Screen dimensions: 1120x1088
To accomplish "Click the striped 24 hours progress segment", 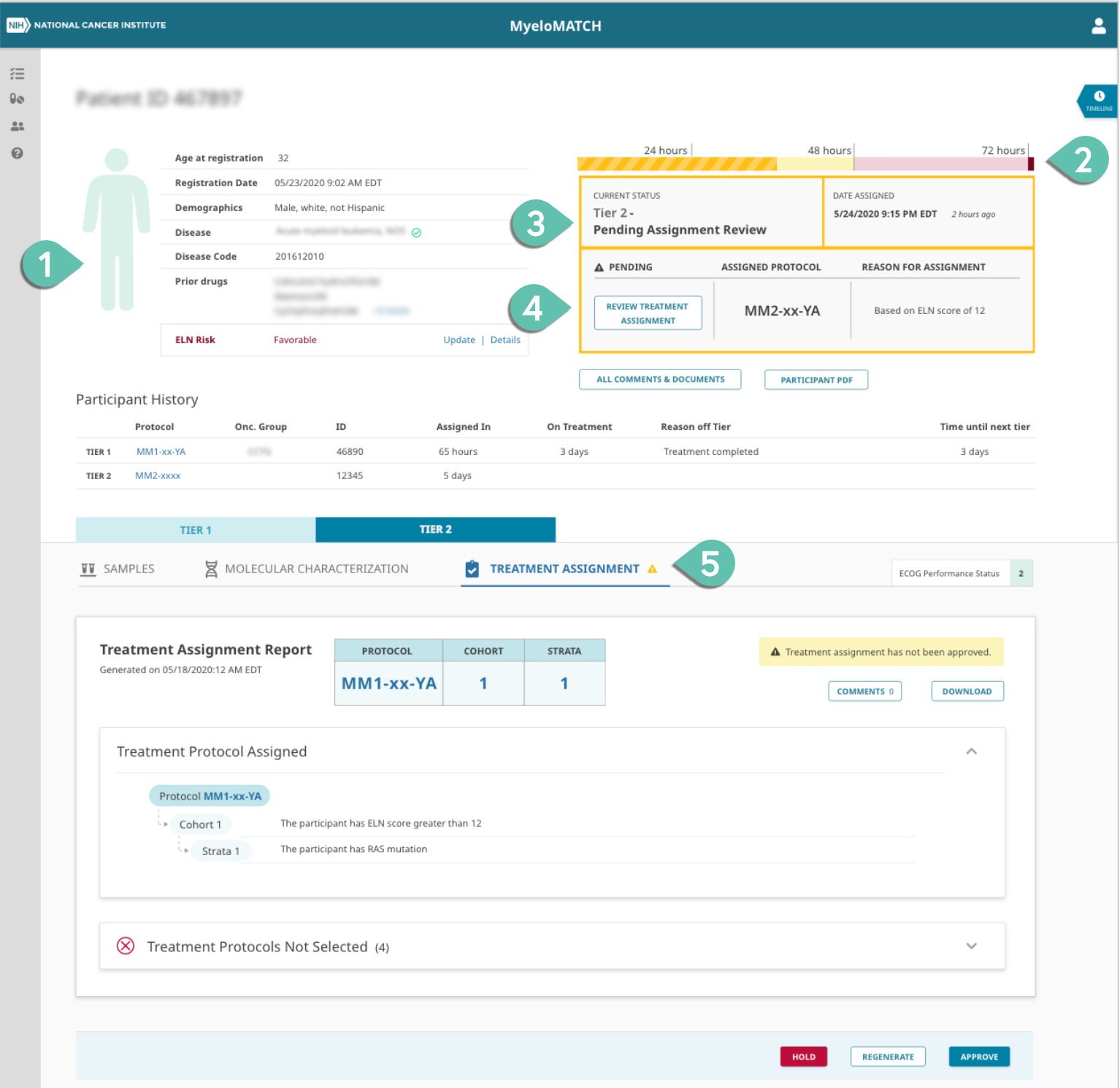I will coord(677,164).
